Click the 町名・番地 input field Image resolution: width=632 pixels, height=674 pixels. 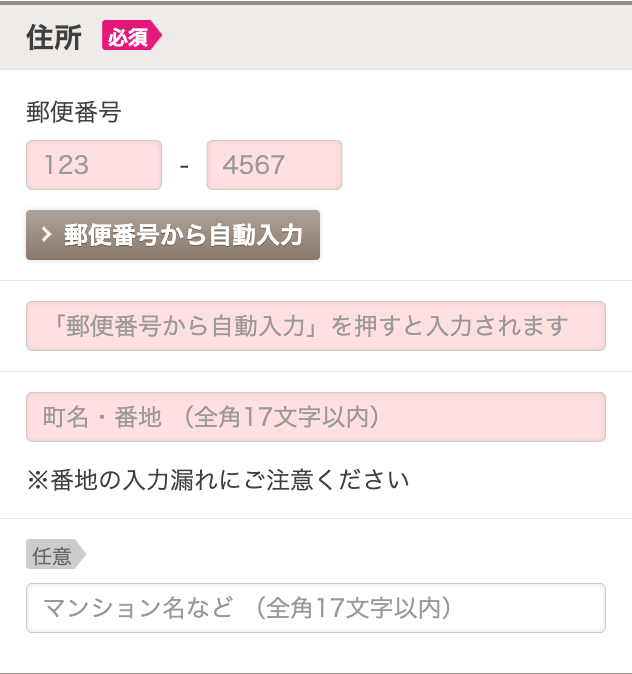pos(316,417)
